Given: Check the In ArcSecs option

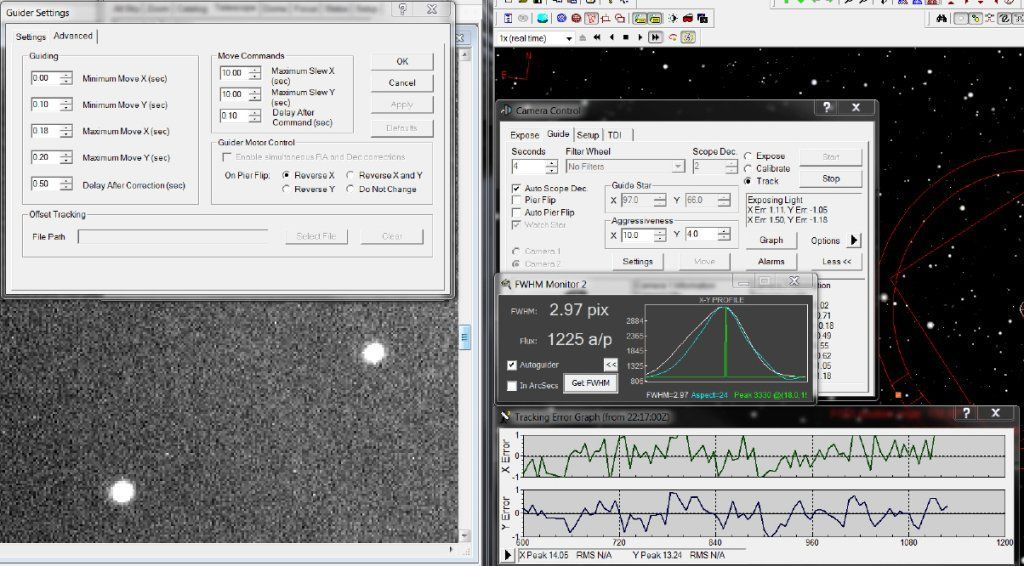Looking at the screenshot, I should pos(513,385).
